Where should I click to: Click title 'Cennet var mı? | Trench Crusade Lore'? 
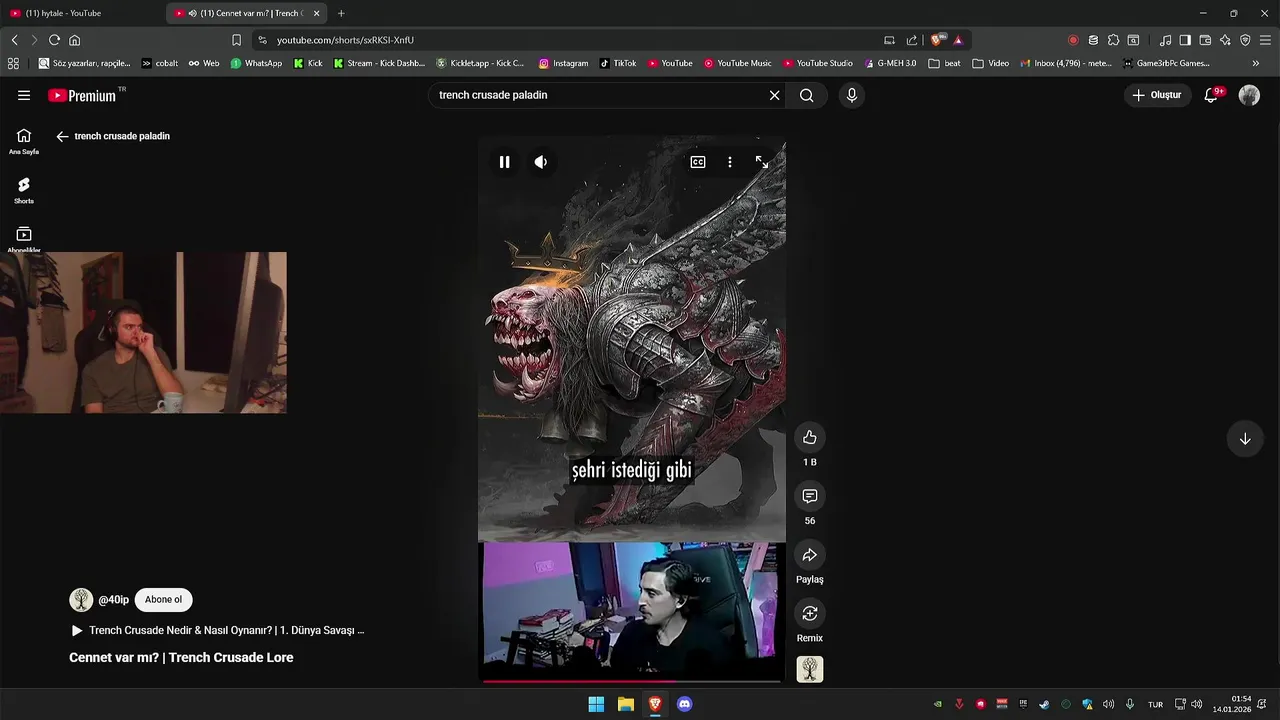(181, 658)
